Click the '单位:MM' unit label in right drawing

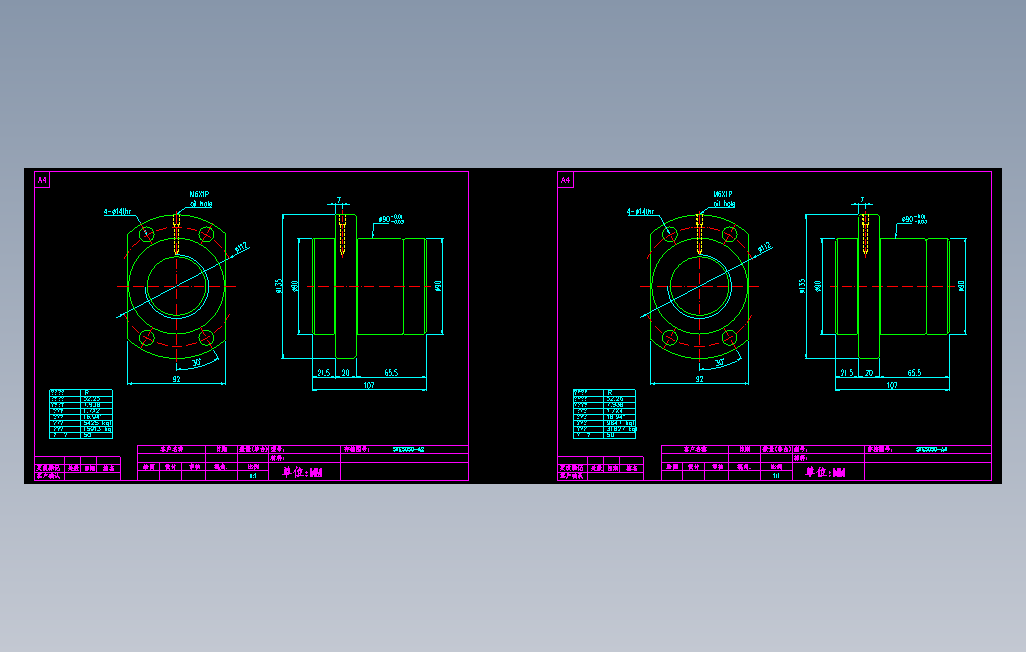[825, 472]
